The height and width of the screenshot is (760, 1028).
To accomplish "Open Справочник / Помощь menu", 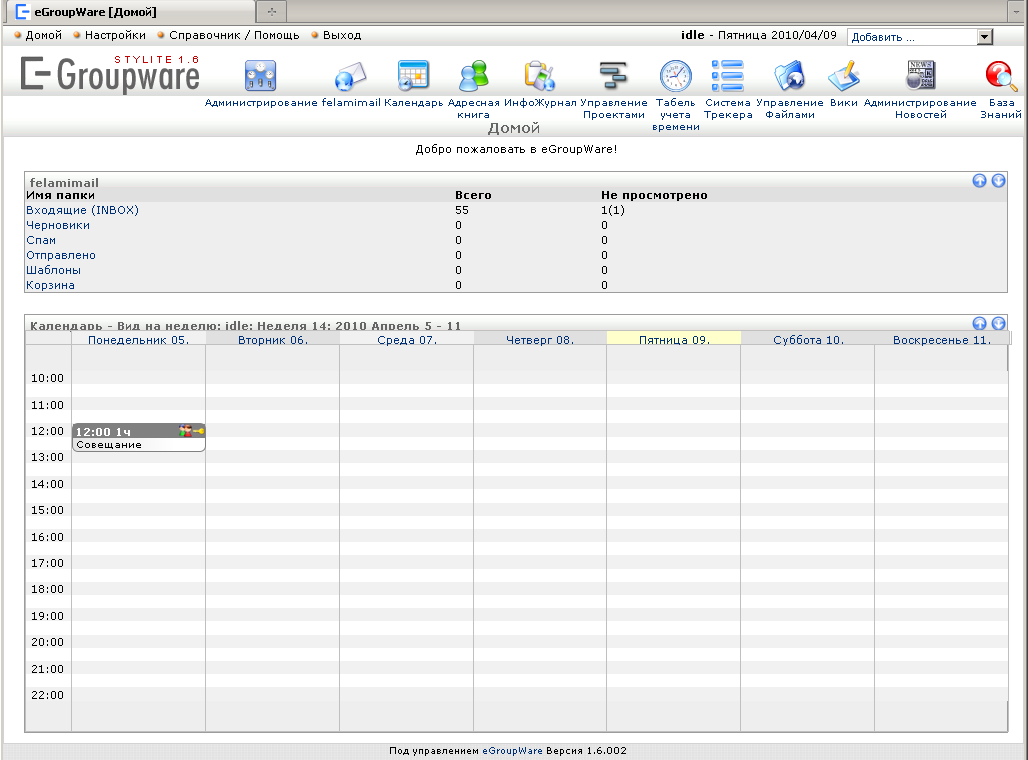I will [x=234, y=35].
